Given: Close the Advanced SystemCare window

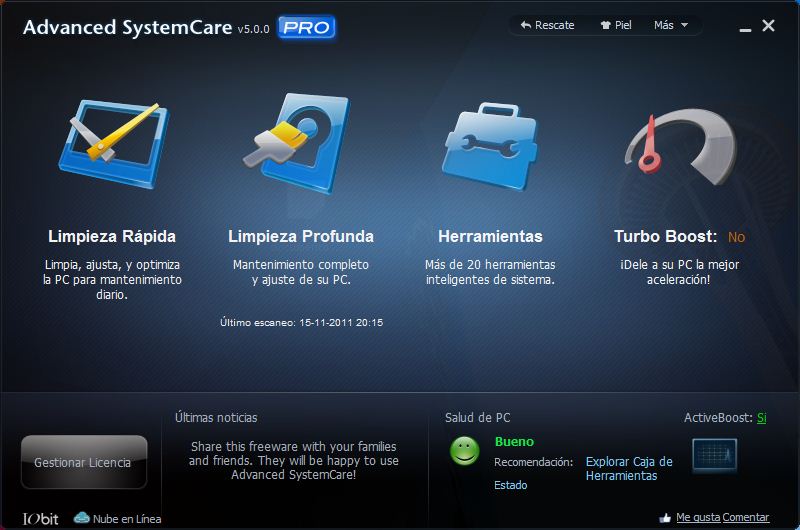Looking at the screenshot, I should [x=768, y=26].
